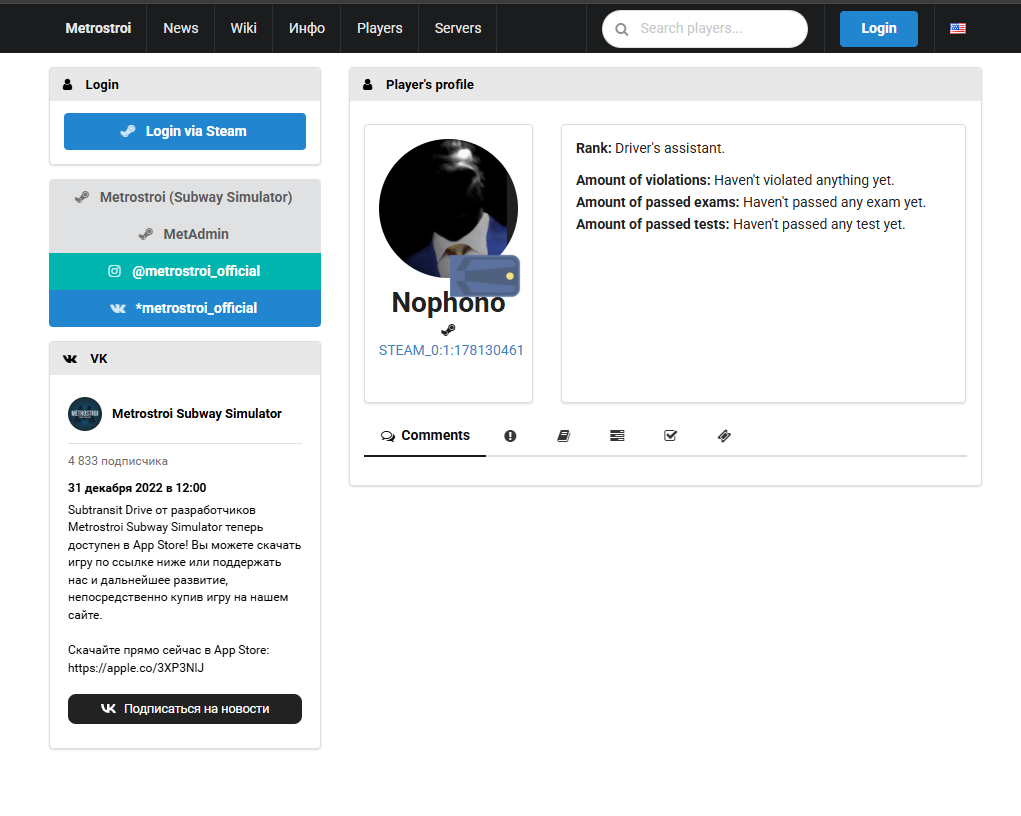Open the server list icon tab

(617, 436)
